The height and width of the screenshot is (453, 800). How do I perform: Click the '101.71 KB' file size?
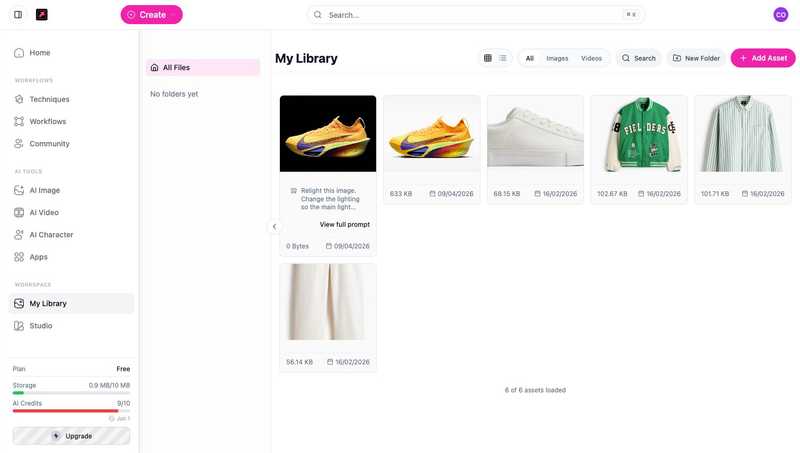715,194
